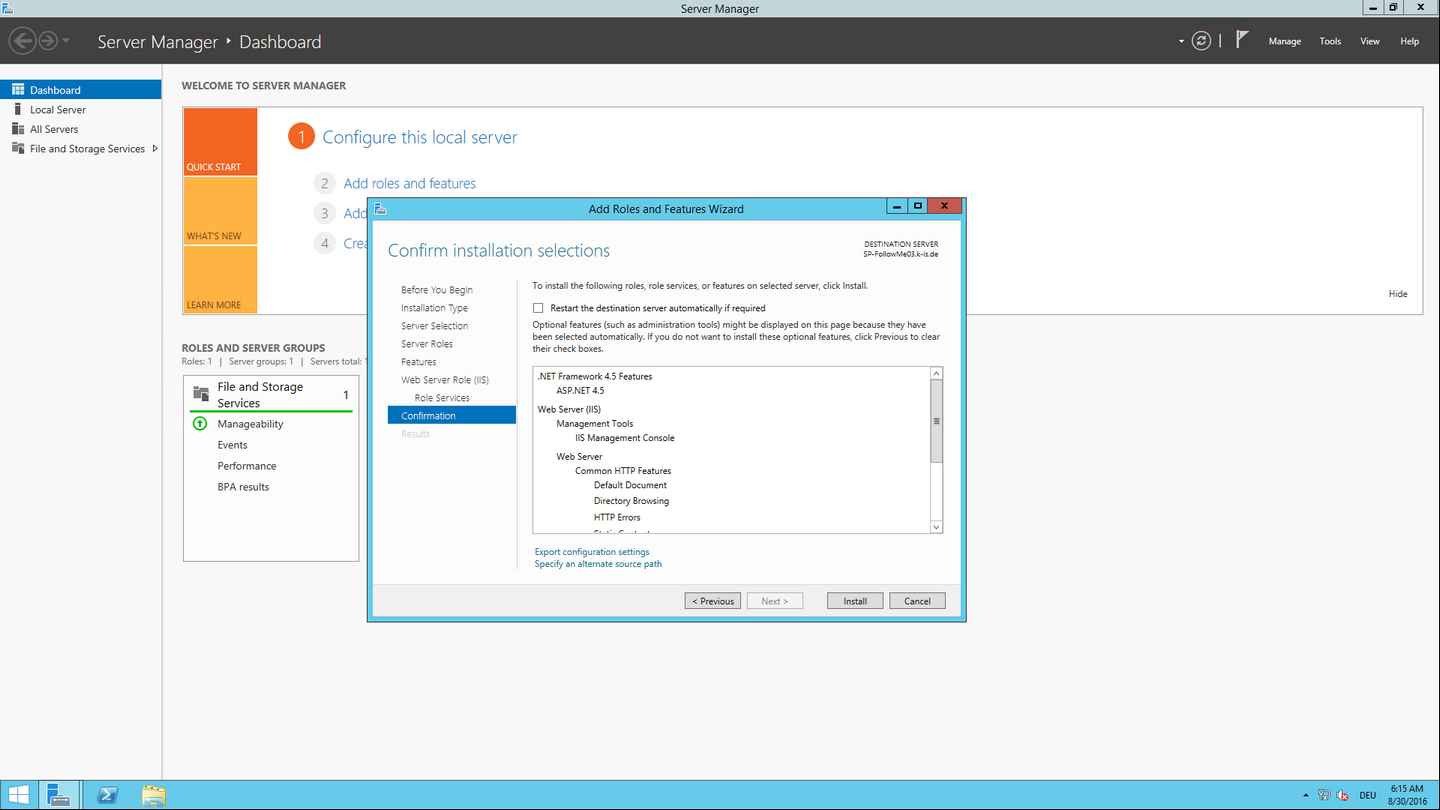
Task: Click the Refresh icon in the header
Action: coord(1202,41)
